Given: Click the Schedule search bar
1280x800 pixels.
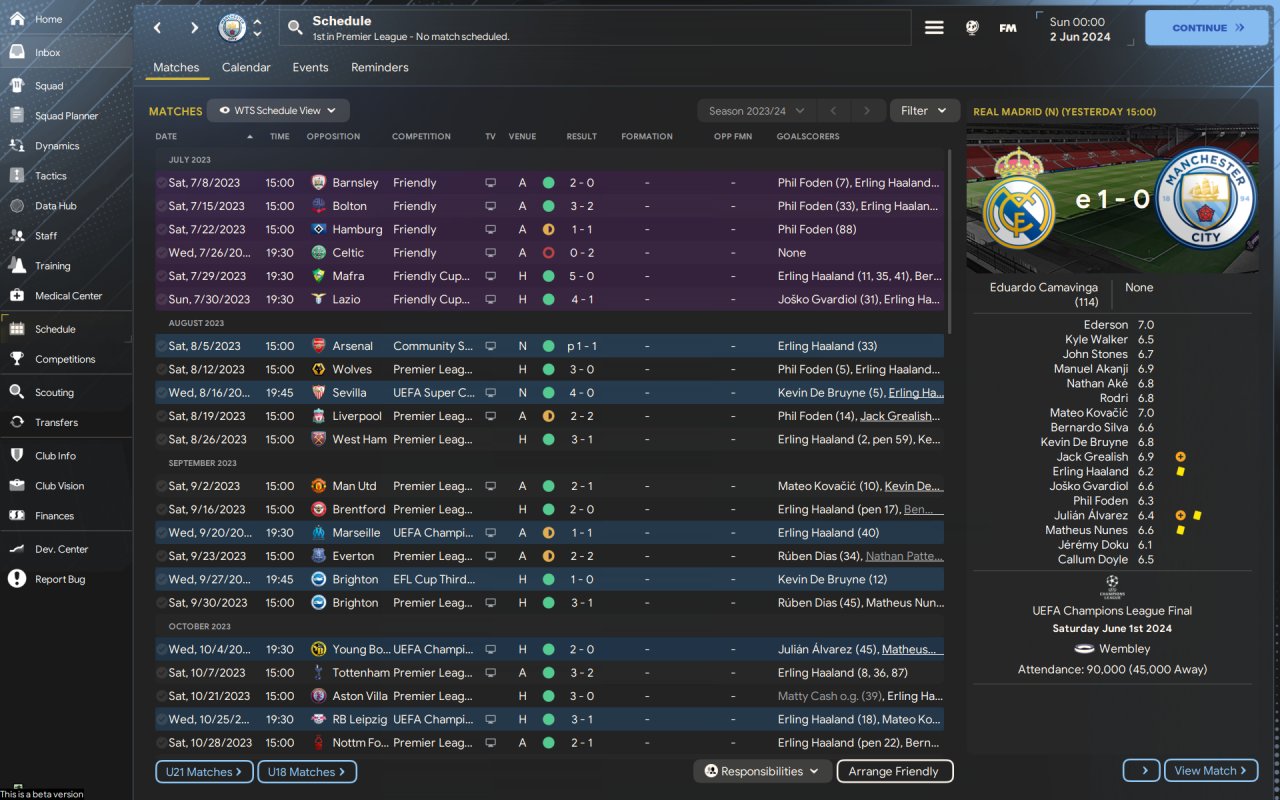Looking at the screenshot, I should click(596, 28).
